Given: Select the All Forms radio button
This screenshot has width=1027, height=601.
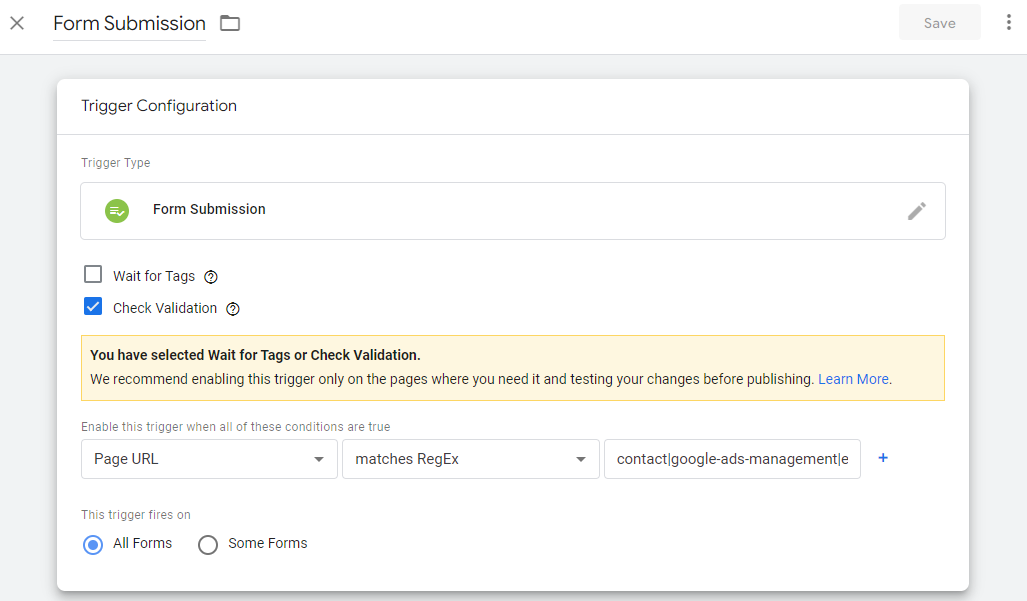Looking at the screenshot, I should tap(93, 545).
